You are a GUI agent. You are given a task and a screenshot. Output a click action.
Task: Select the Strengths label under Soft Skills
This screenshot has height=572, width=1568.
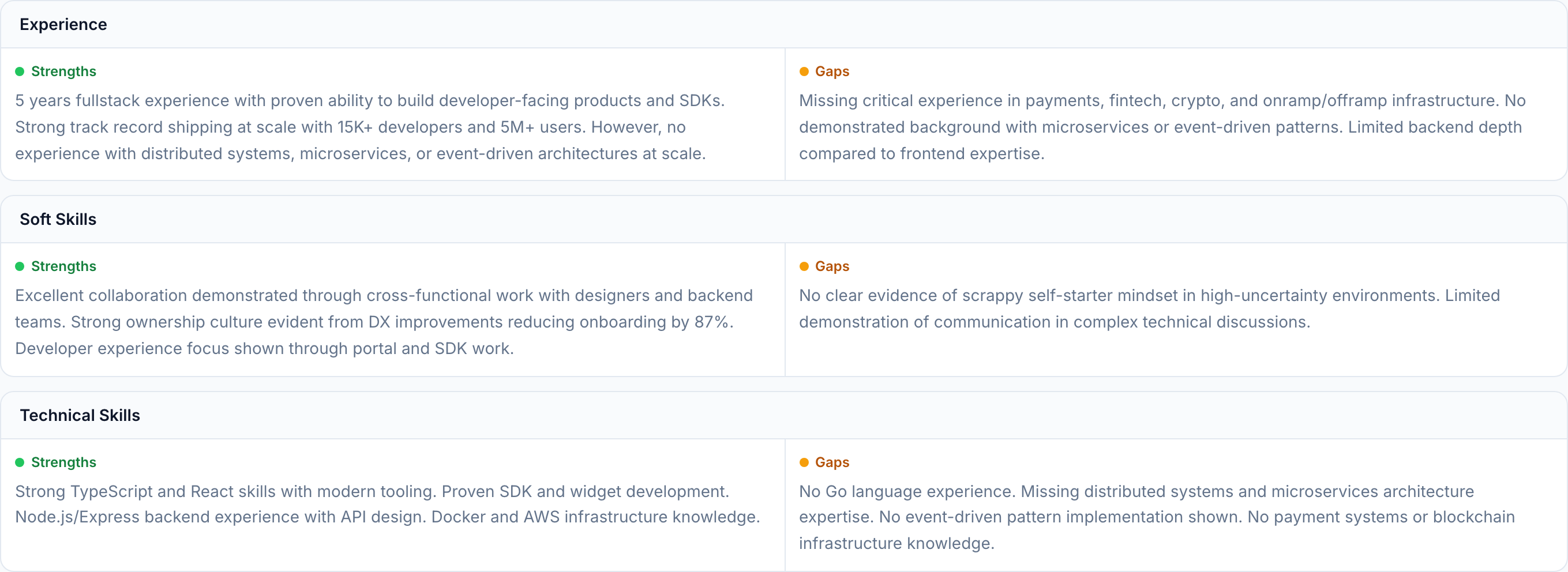pyautogui.click(x=63, y=266)
